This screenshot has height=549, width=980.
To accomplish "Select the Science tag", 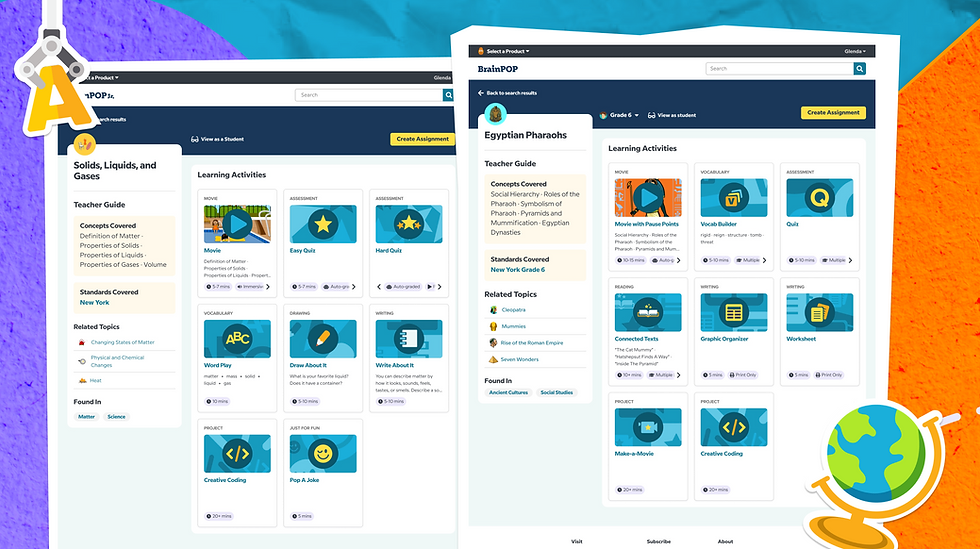I will [x=116, y=417].
